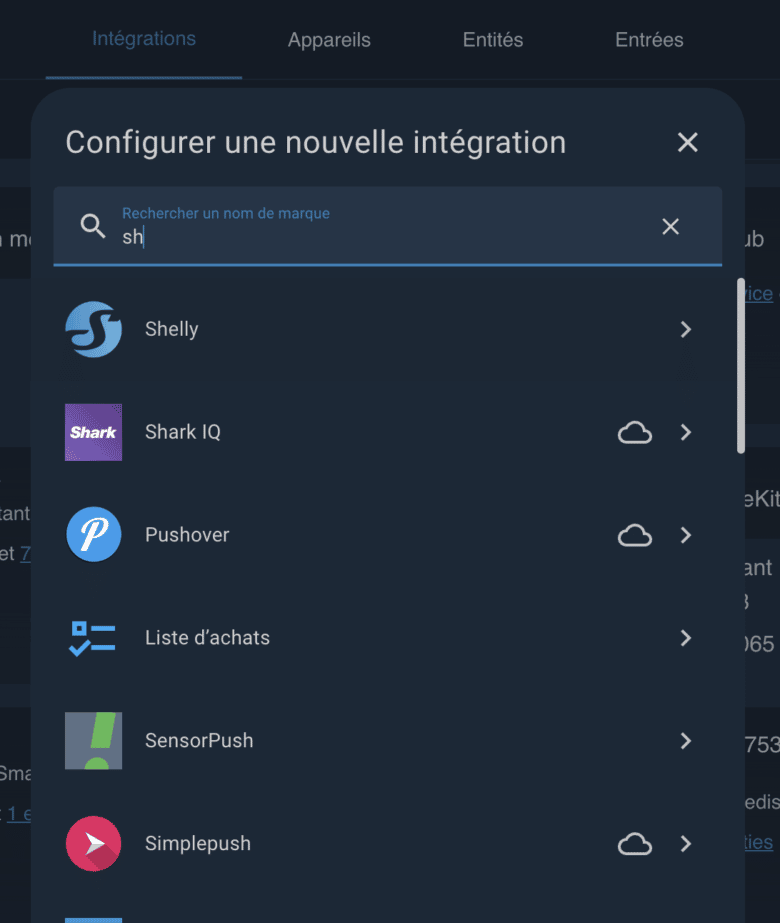This screenshot has width=780, height=923.
Task: Click the Shelly brand logo icon
Action: 92,329
